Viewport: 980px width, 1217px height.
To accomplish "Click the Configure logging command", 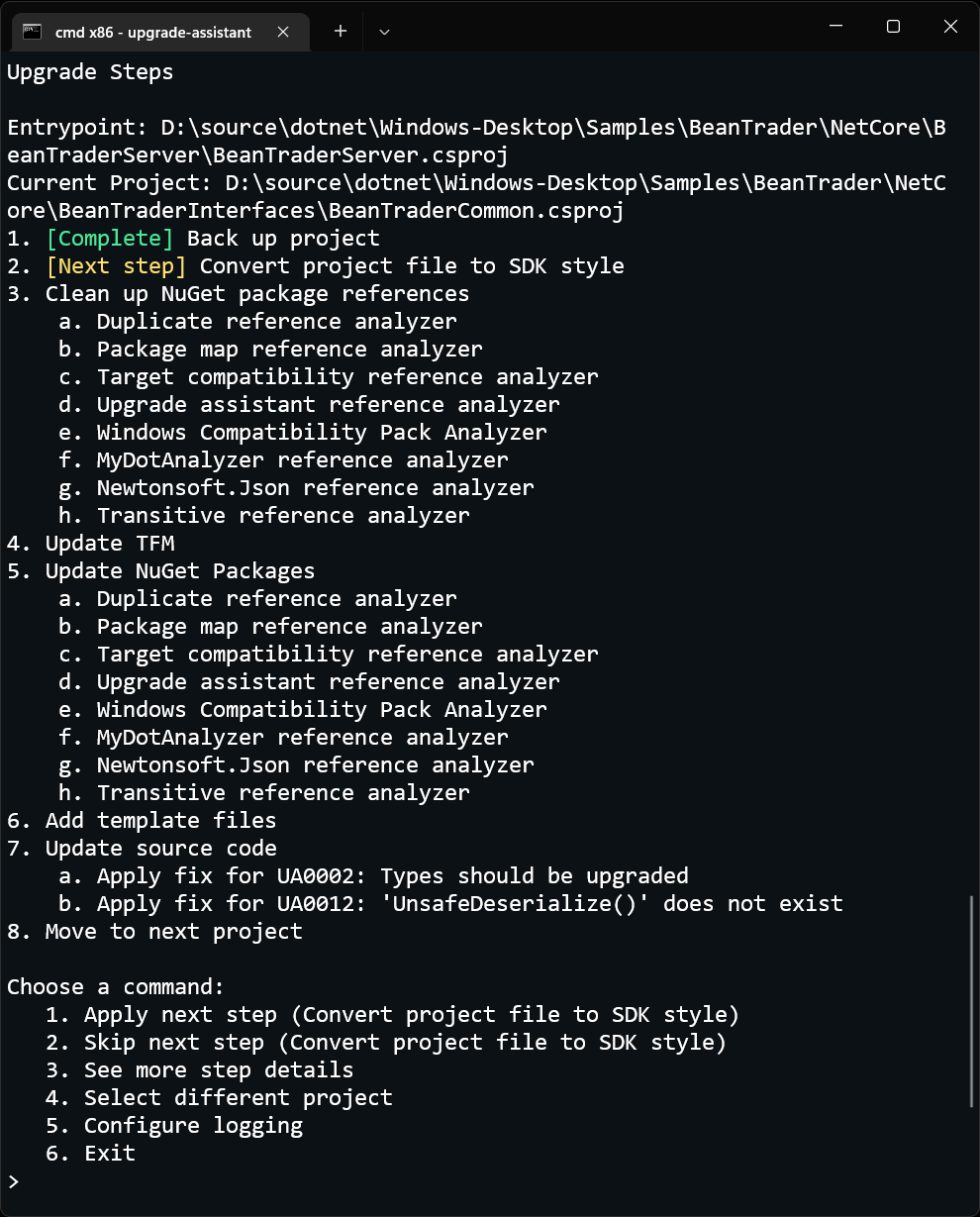I will tap(193, 1126).
